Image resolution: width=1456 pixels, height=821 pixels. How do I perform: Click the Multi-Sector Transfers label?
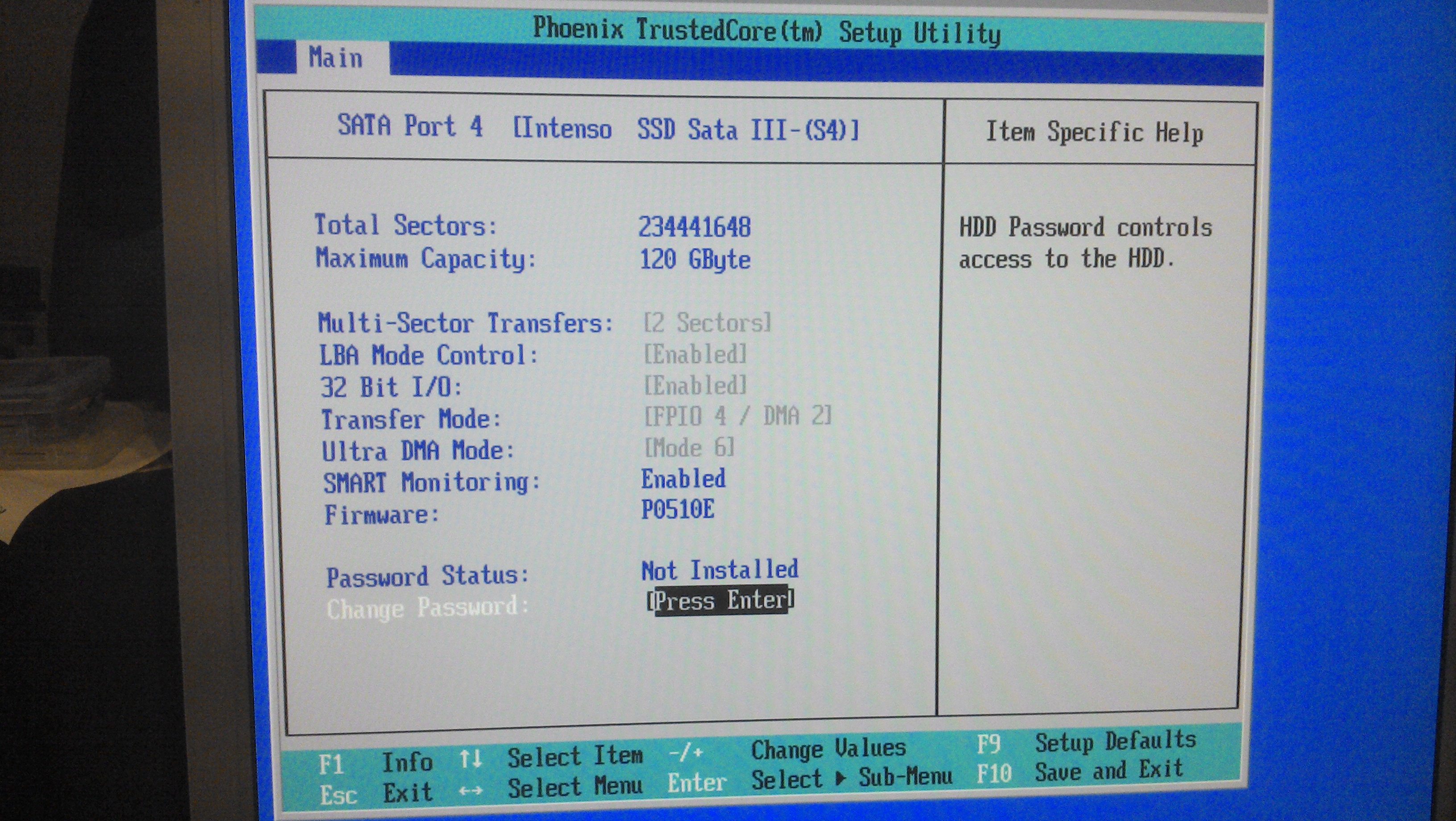466,323
